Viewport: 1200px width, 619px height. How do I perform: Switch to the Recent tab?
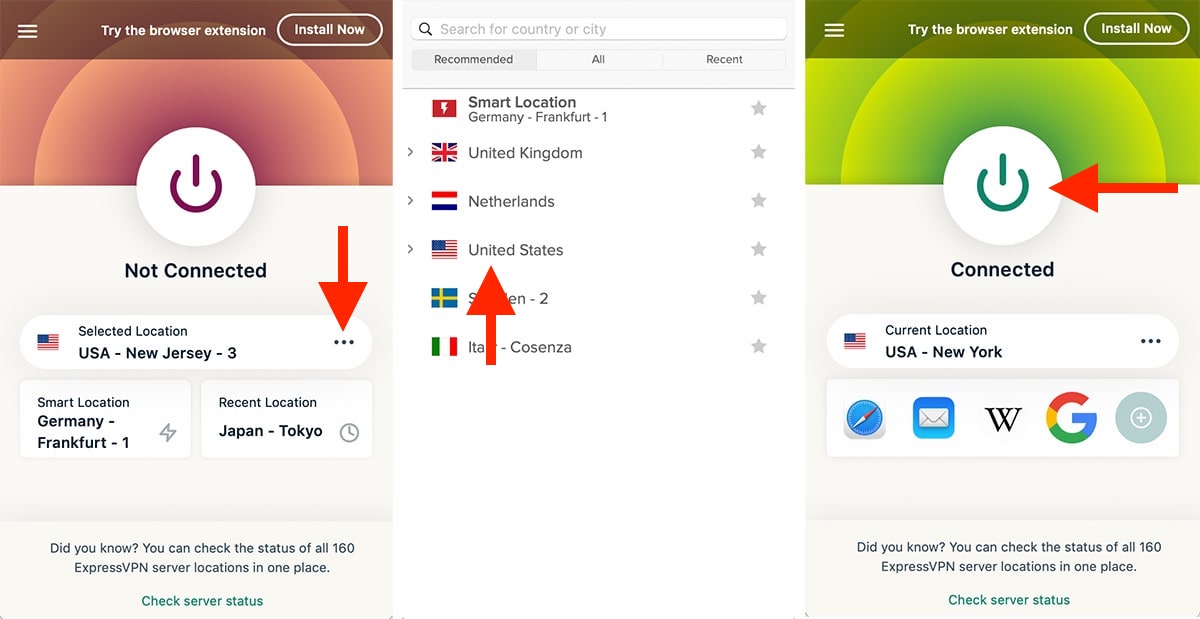pyautogui.click(x=724, y=59)
